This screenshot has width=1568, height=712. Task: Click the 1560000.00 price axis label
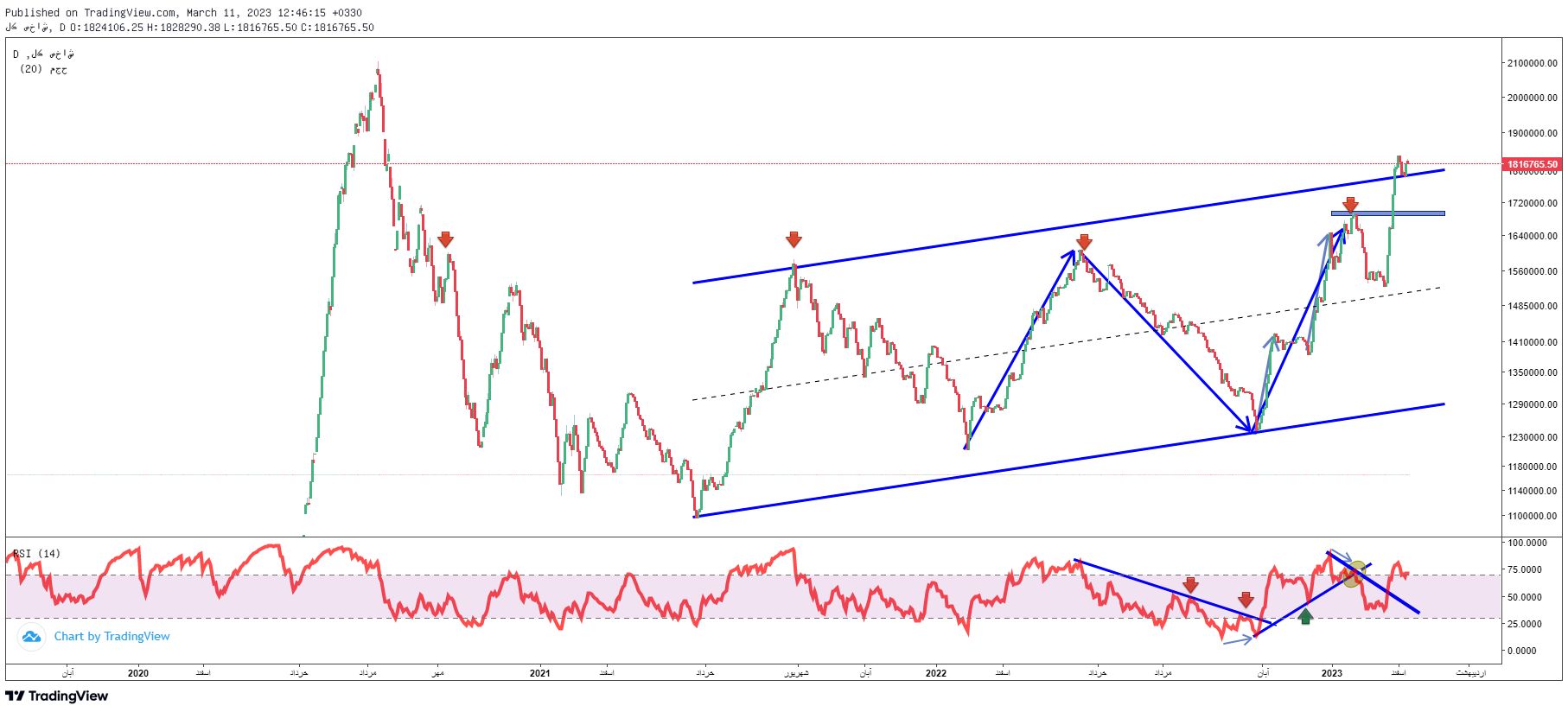[1532, 272]
